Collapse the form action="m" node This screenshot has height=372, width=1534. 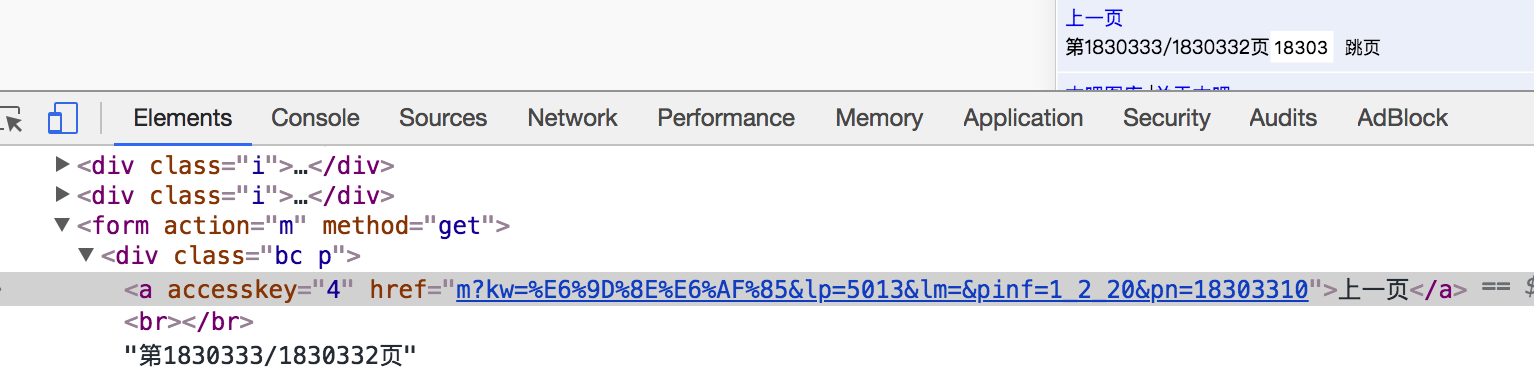pos(63,226)
